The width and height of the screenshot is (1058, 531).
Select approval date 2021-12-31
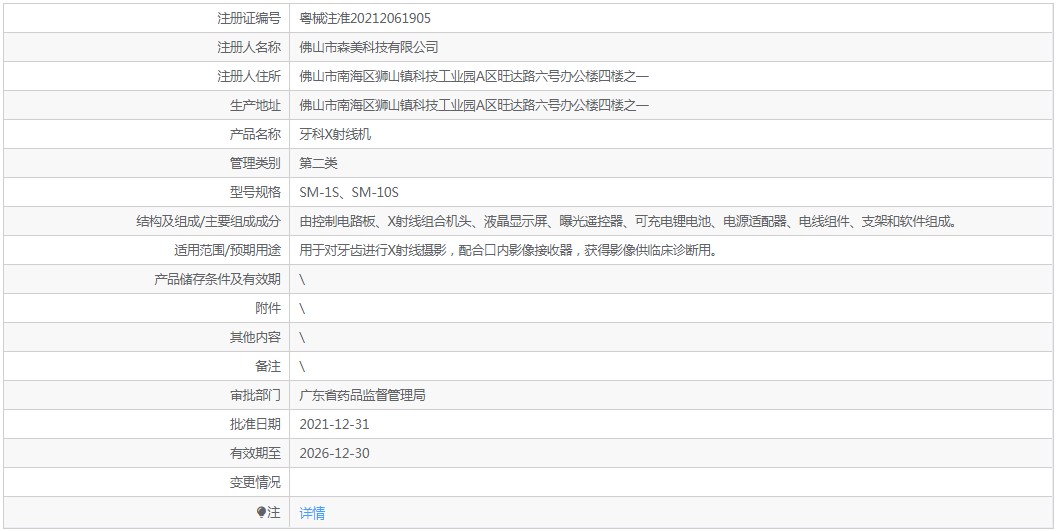click(335, 424)
